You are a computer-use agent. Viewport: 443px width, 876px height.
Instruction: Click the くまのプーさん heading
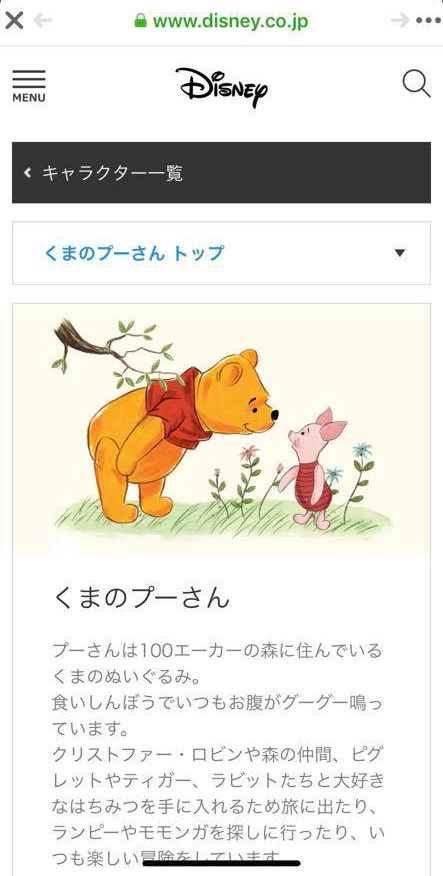141,598
